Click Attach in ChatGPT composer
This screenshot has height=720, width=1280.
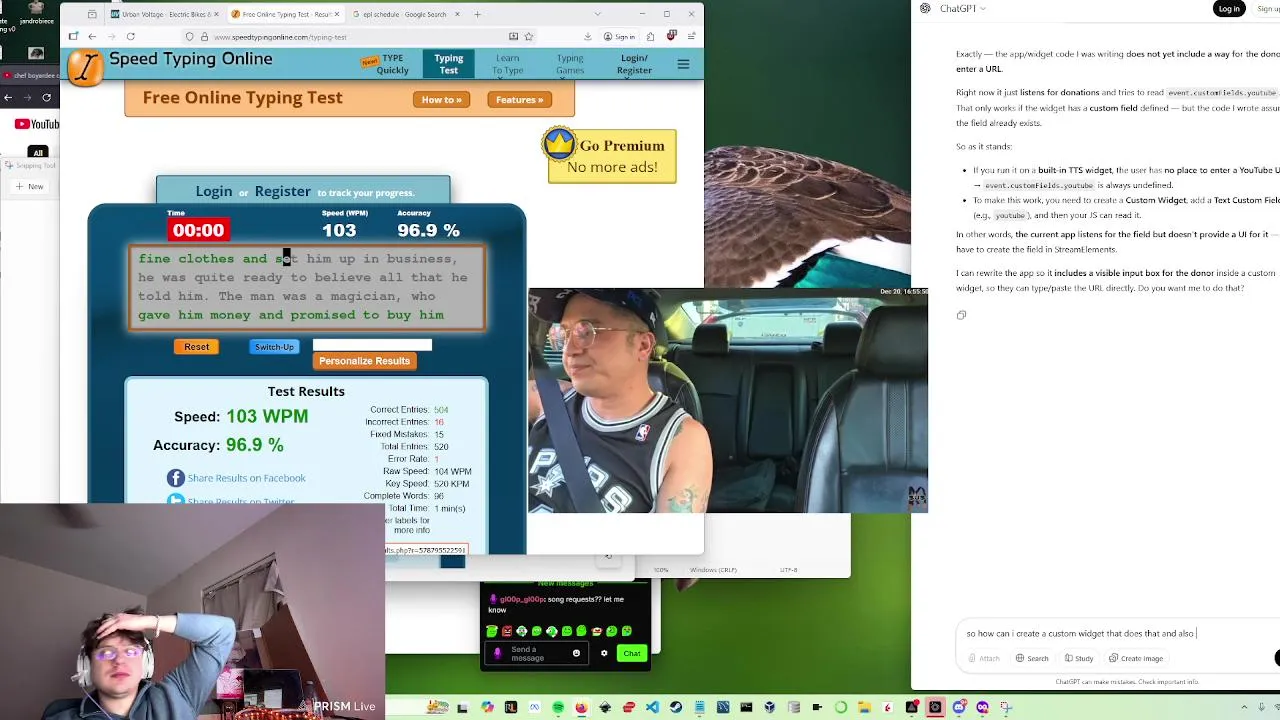coord(984,658)
